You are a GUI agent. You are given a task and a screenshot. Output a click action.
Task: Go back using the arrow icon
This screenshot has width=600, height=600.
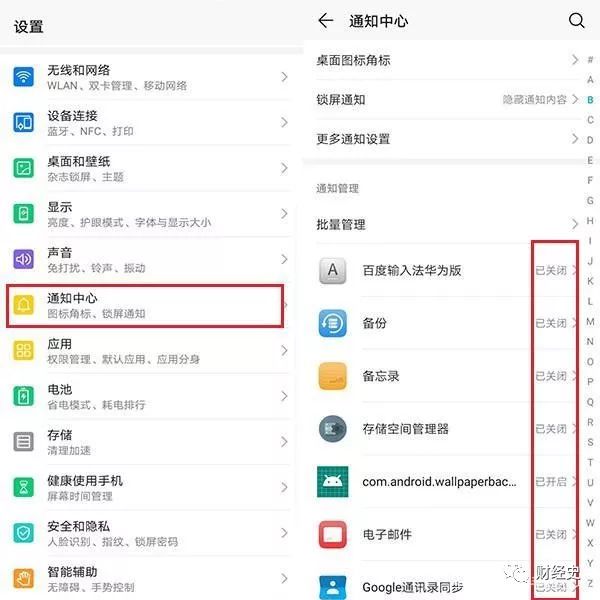pos(326,20)
